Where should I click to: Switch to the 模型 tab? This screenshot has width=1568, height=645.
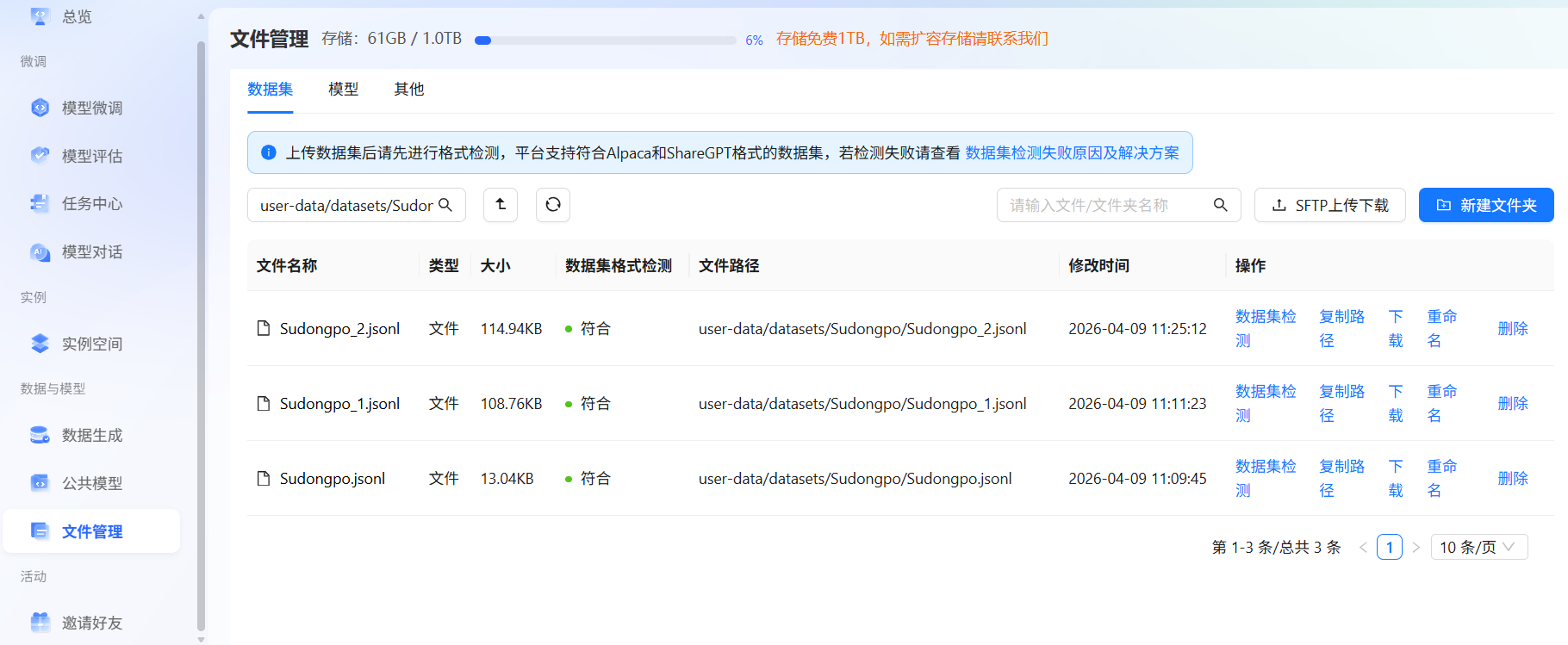click(343, 89)
